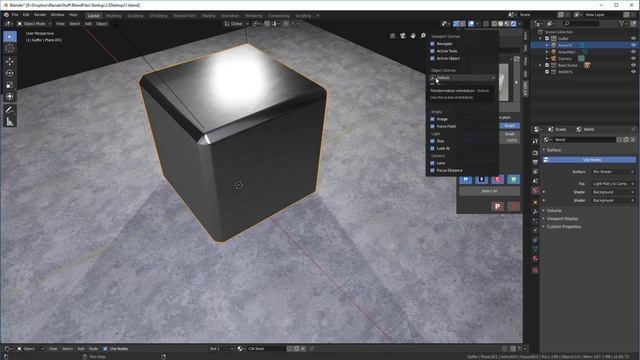
Task: Open the Tool properties tab (wrench icon)
Action: (535, 141)
